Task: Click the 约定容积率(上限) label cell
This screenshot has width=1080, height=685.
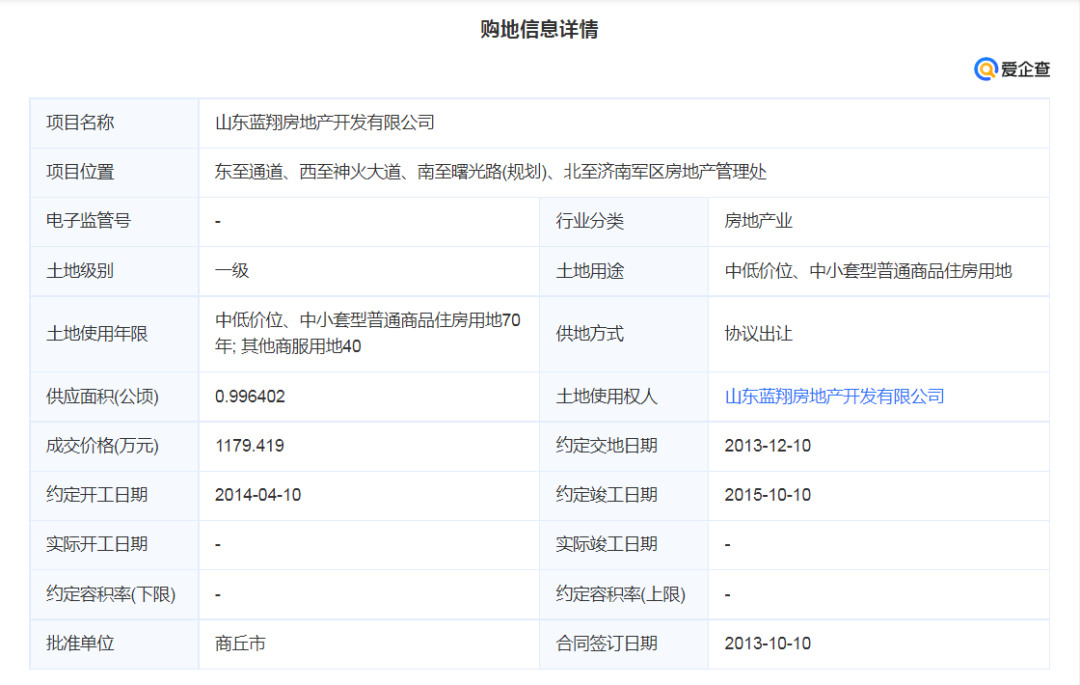Action: [x=620, y=594]
